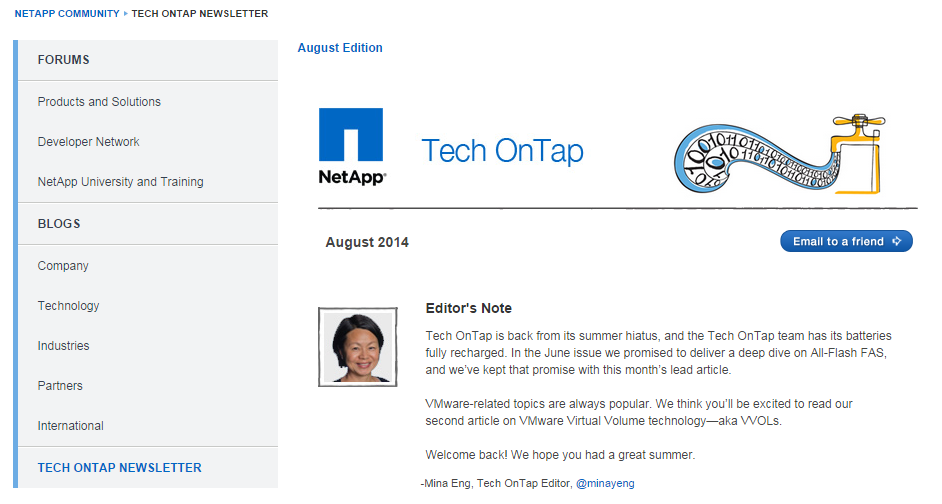Click the Mina Eng signature line
This screenshot has width=942, height=504.
(x=527, y=484)
